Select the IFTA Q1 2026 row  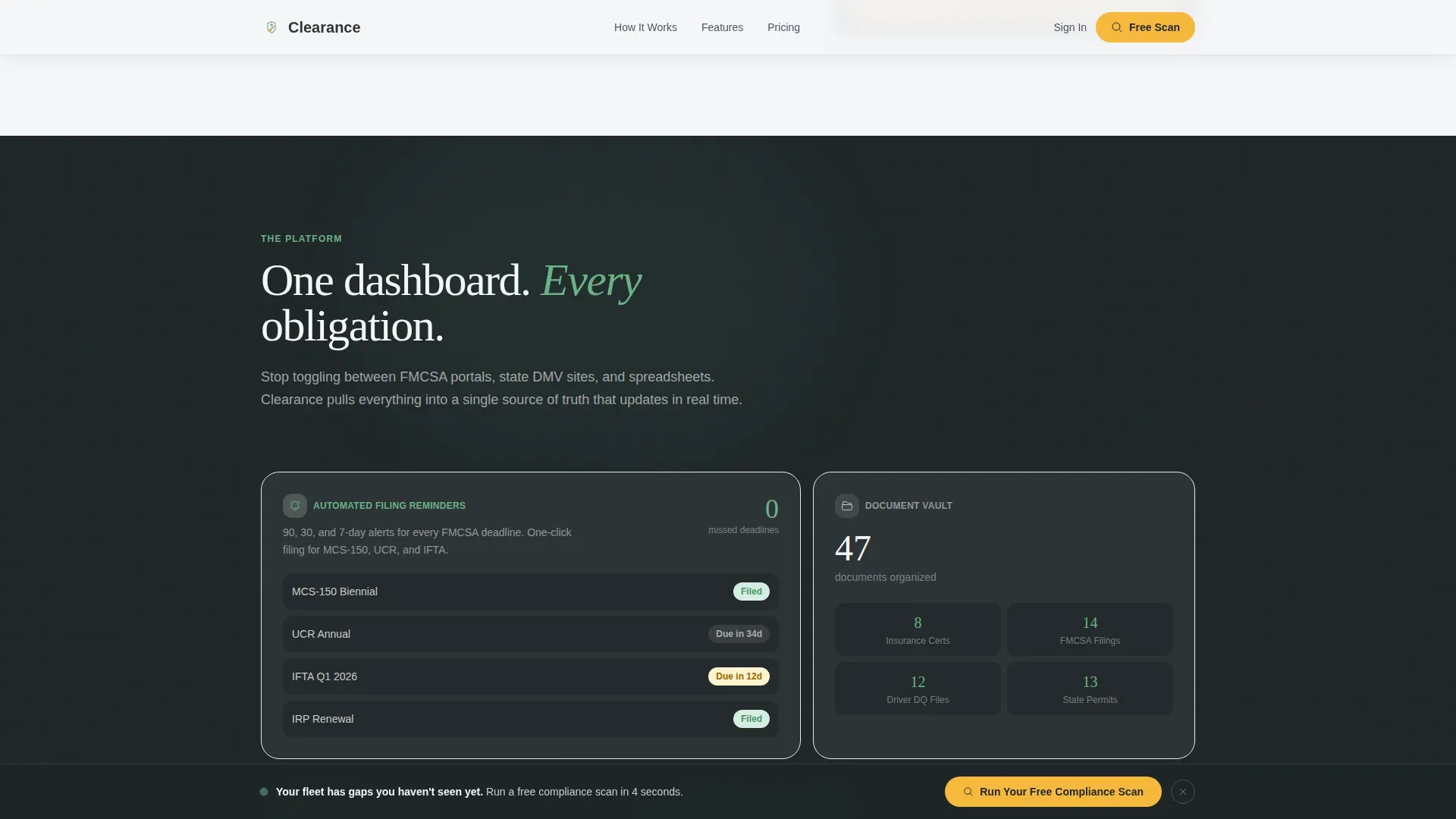pyautogui.click(x=531, y=676)
